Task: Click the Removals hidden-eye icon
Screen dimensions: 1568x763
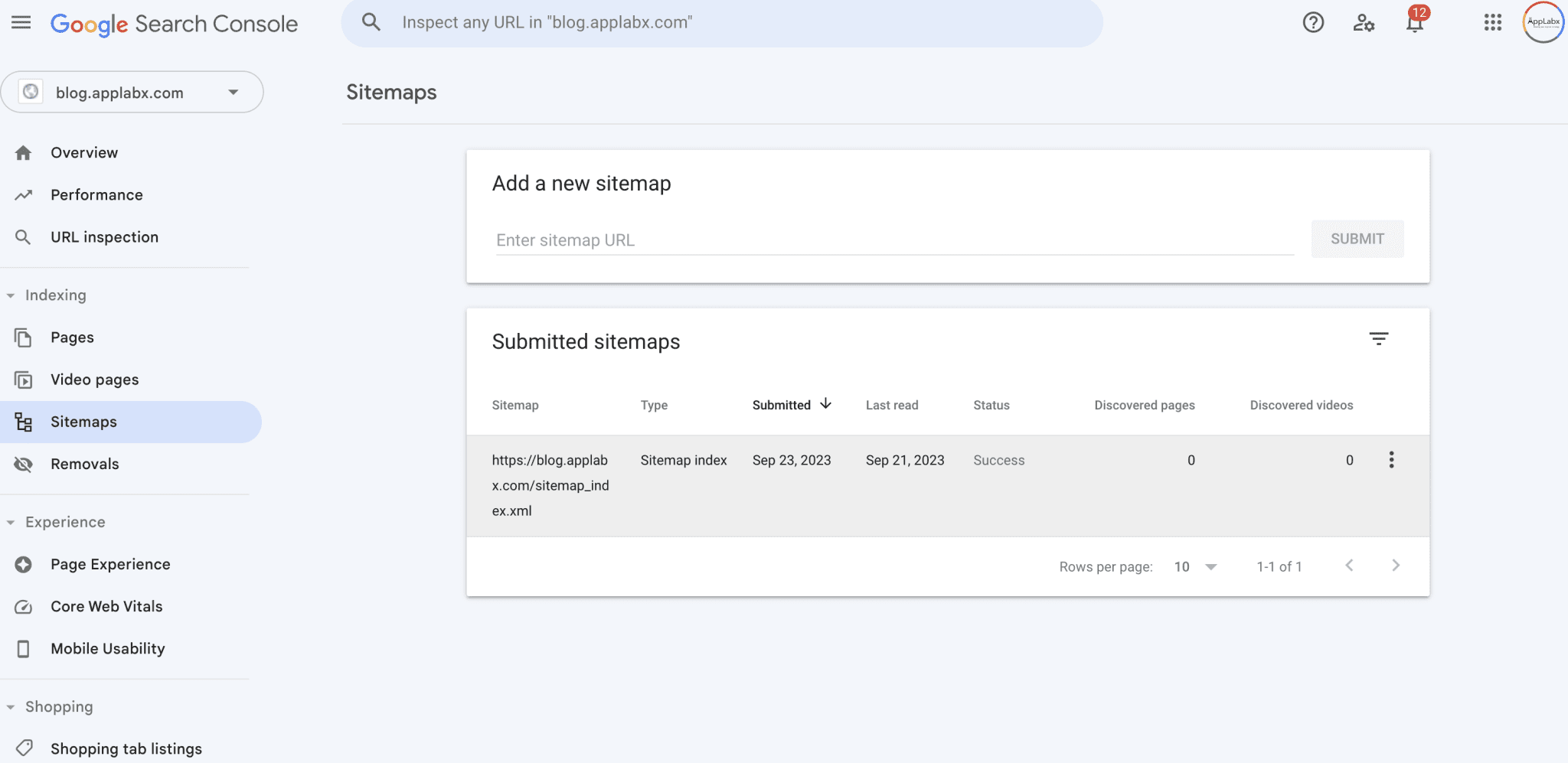Action: tap(24, 464)
